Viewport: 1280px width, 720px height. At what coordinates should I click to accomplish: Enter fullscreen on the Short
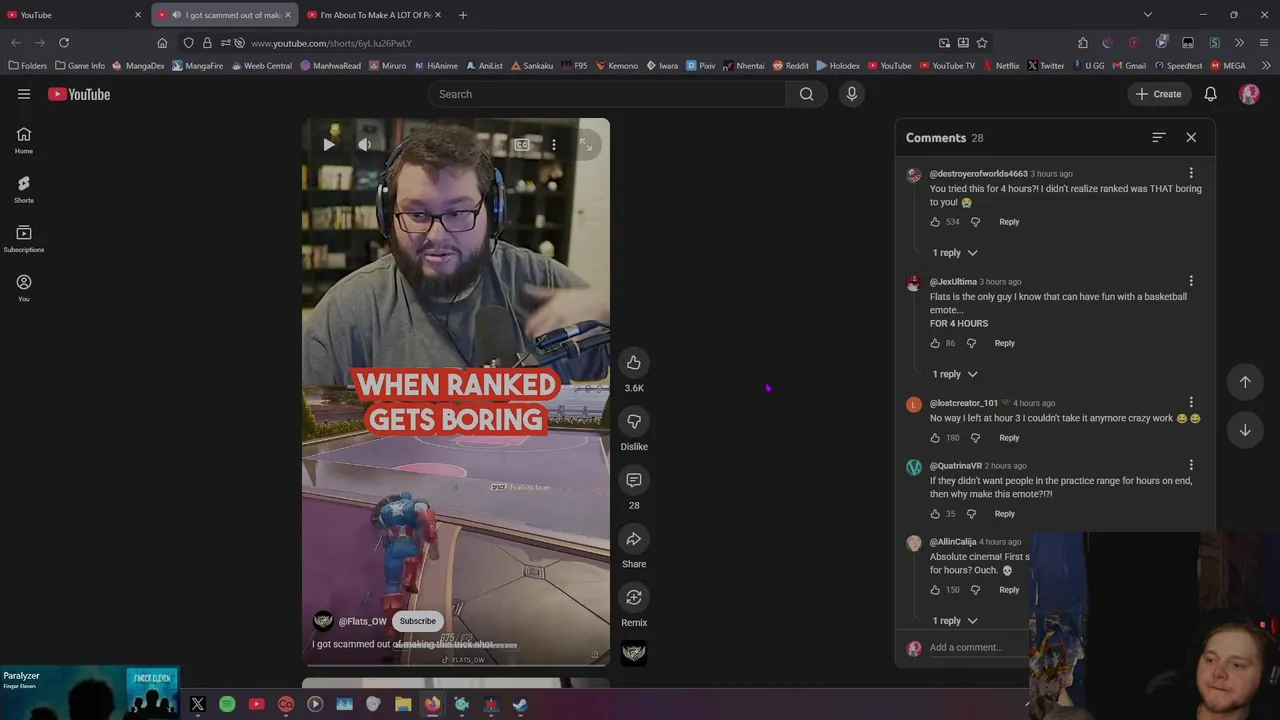tap(586, 145)
